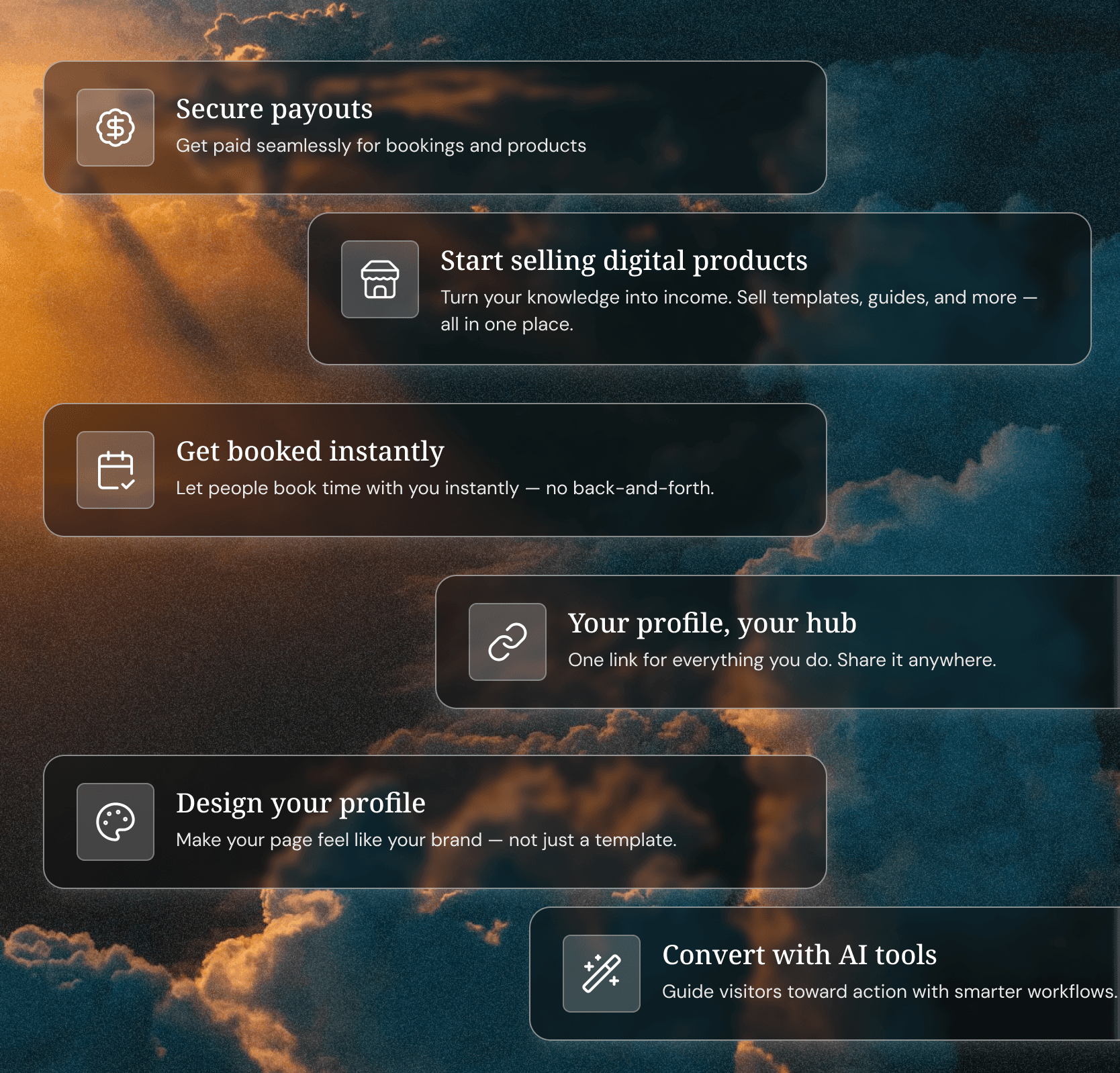
Task: Select the storefront icon beside digital products
Action: click(379, 280)
